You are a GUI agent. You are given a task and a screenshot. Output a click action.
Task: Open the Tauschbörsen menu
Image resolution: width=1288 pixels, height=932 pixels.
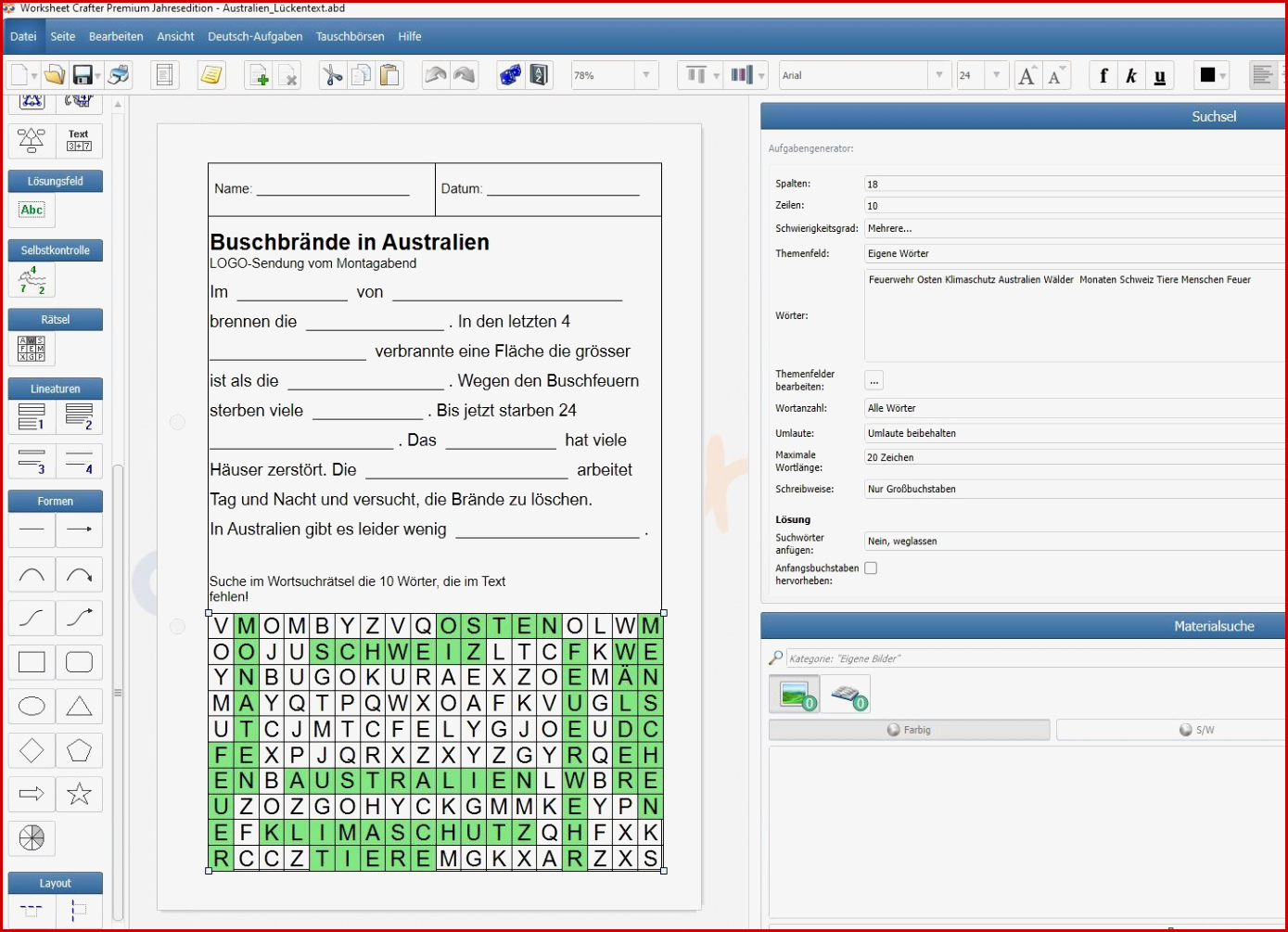click(350, 36)
